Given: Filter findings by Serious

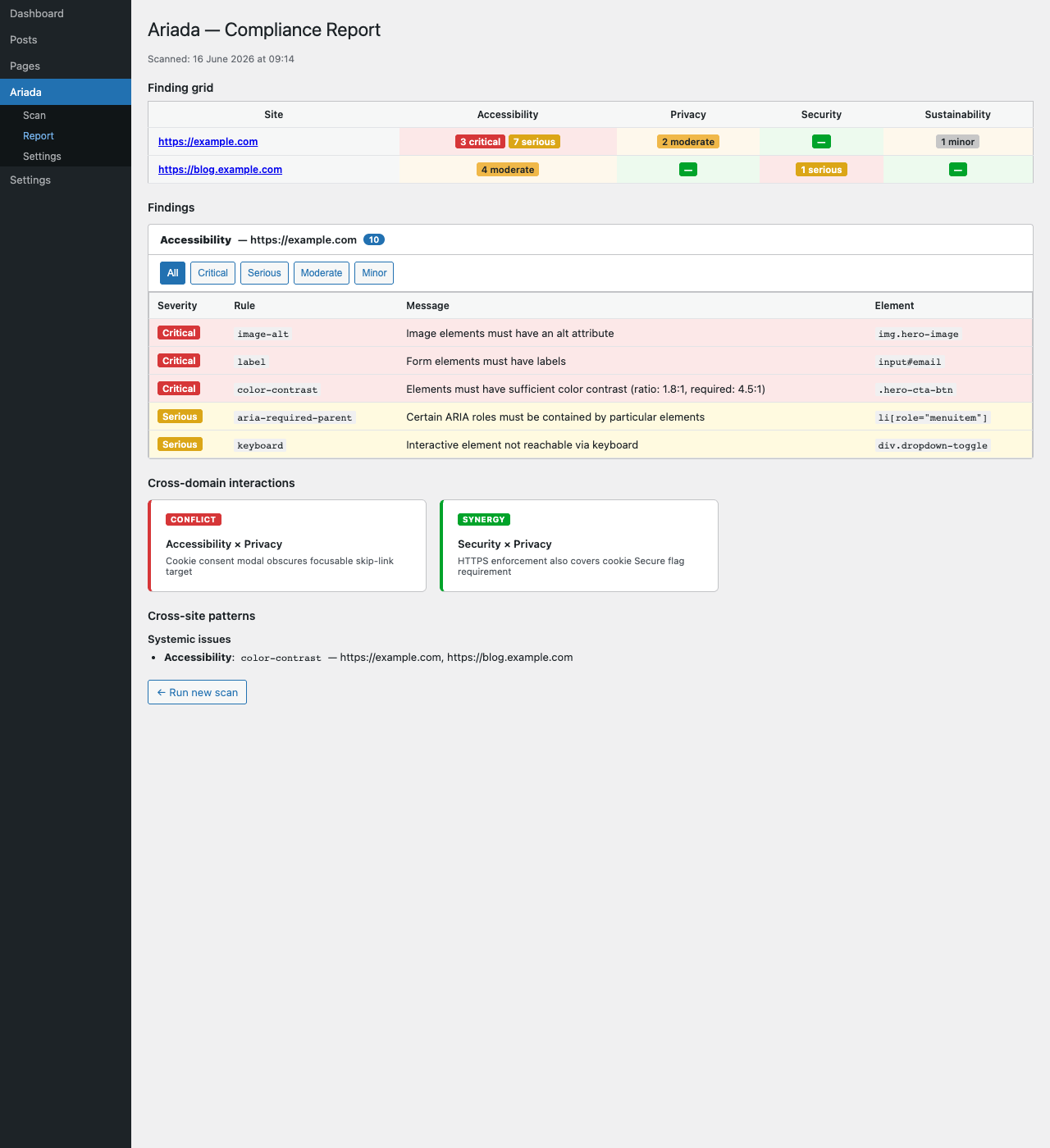Looking at the screenshot, I should click(x=264, y=273).
